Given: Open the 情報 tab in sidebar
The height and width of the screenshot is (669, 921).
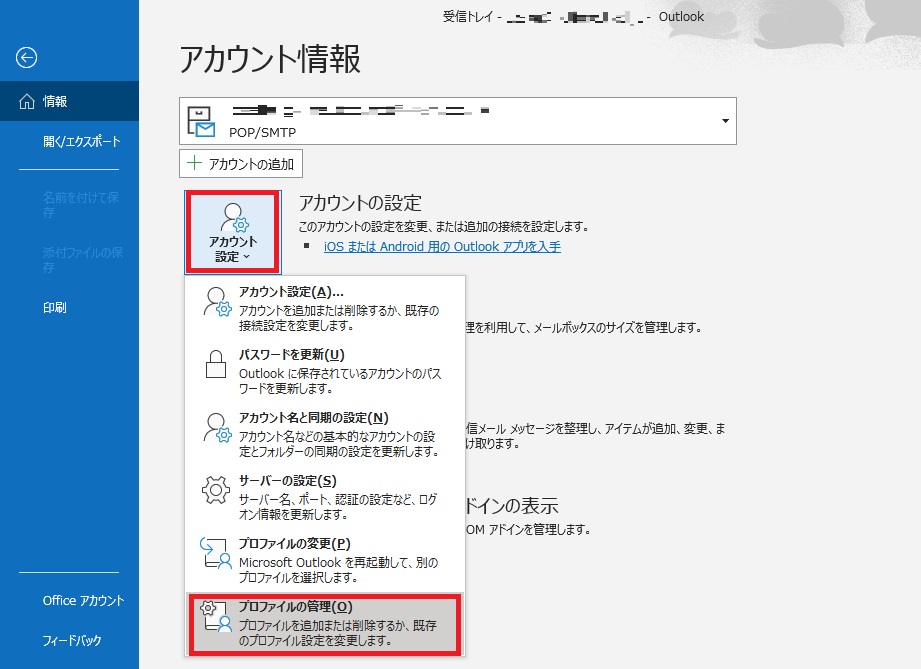Looking at the screenshot, I should [69, 101].
